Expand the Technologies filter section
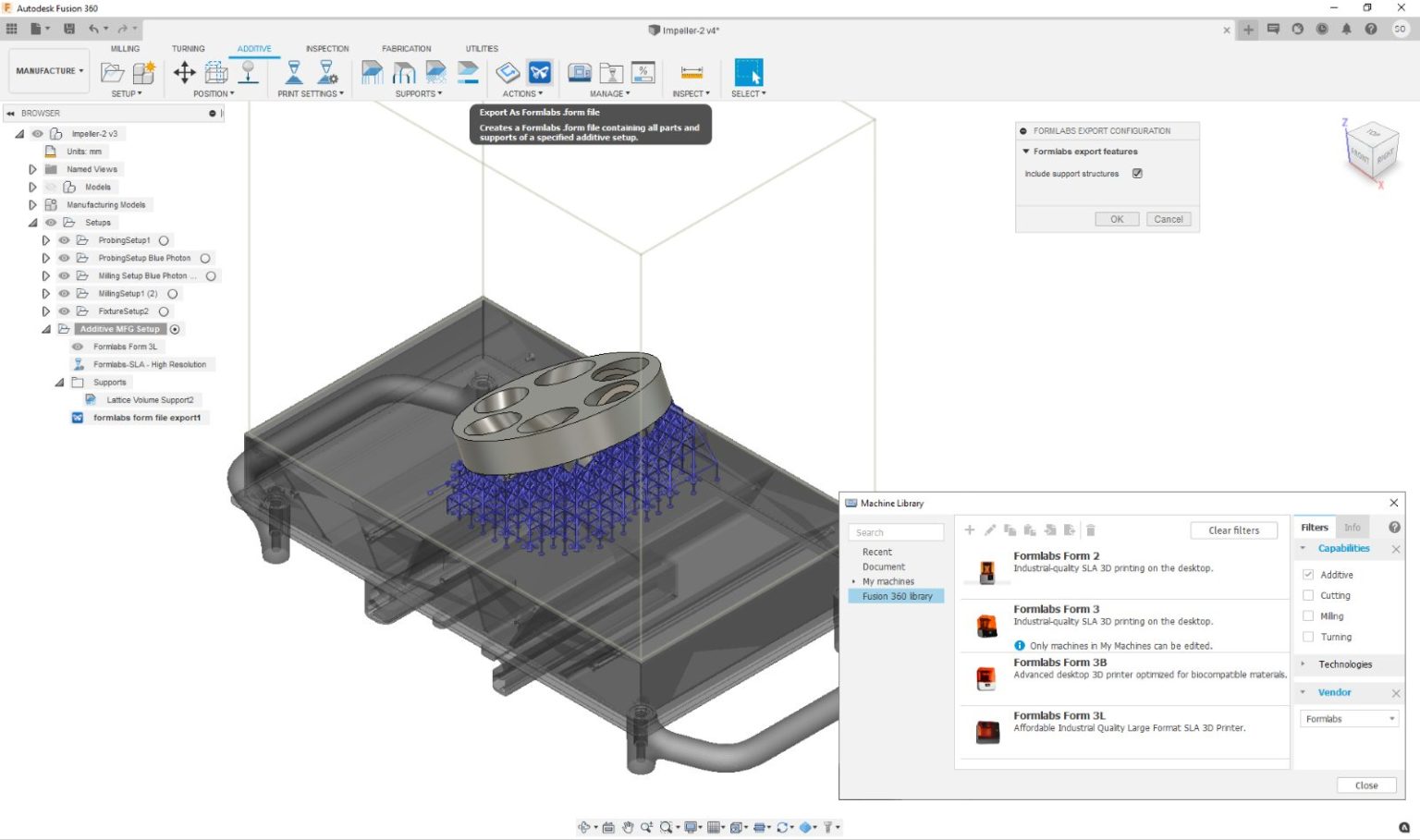The width and height of the screenshot is (1420, 840). [1304, 663]
